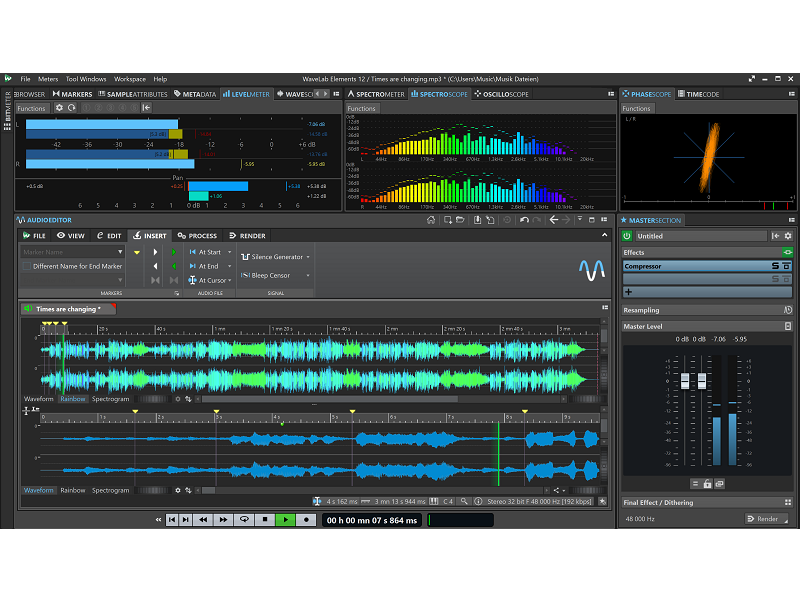
Task: Click the Record button in transport
Action: pyautogui.click(x=306, y=520)
